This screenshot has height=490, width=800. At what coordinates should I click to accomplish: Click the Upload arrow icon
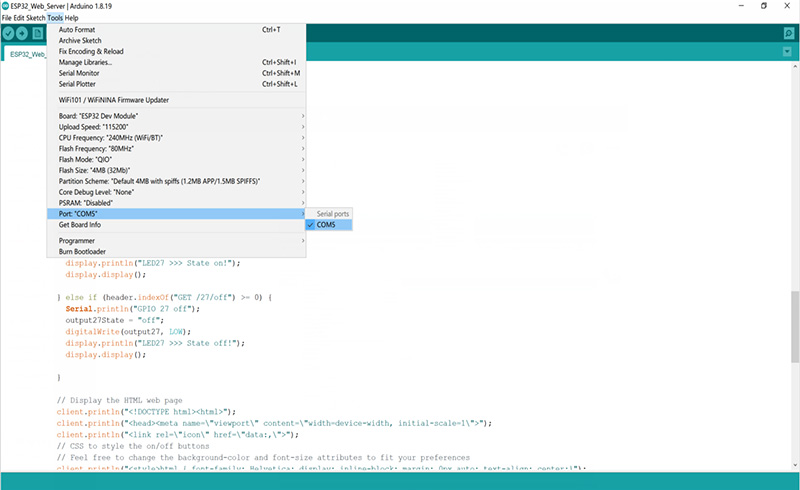coord(23,34)
